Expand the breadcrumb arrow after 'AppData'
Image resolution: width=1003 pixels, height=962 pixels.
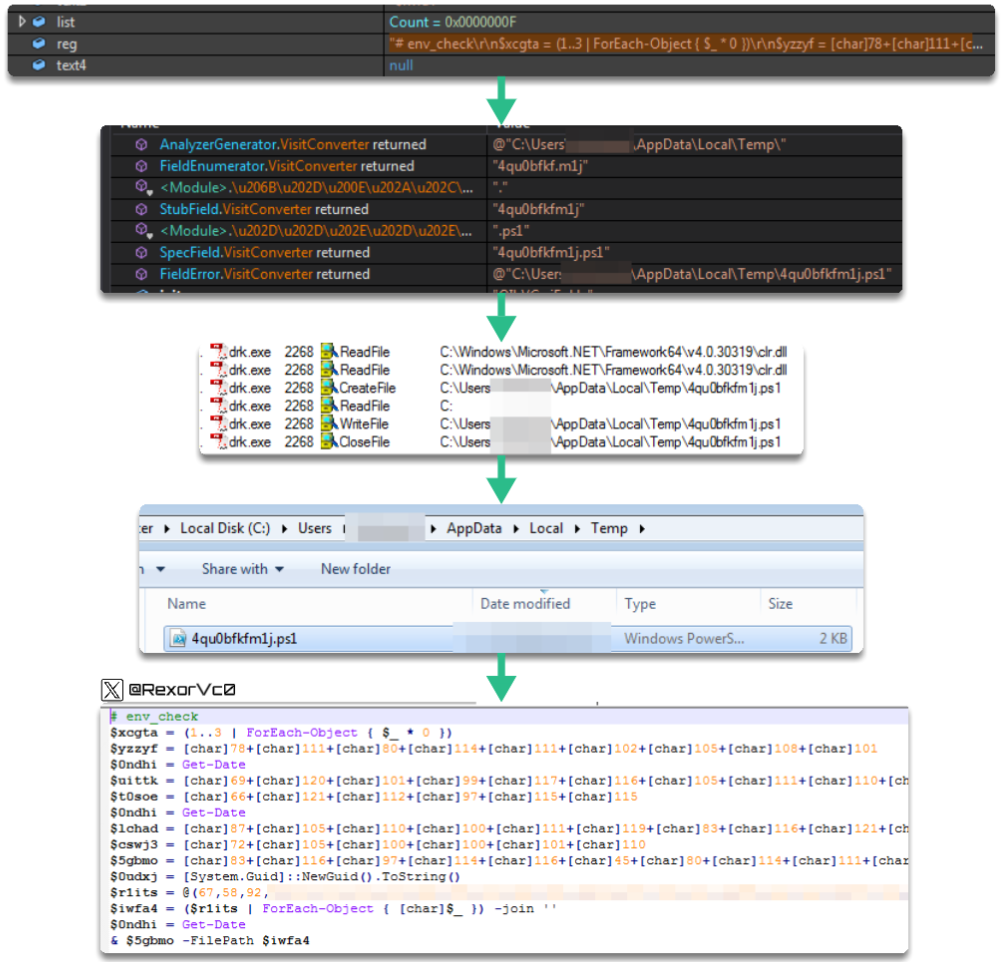point(516,529)
